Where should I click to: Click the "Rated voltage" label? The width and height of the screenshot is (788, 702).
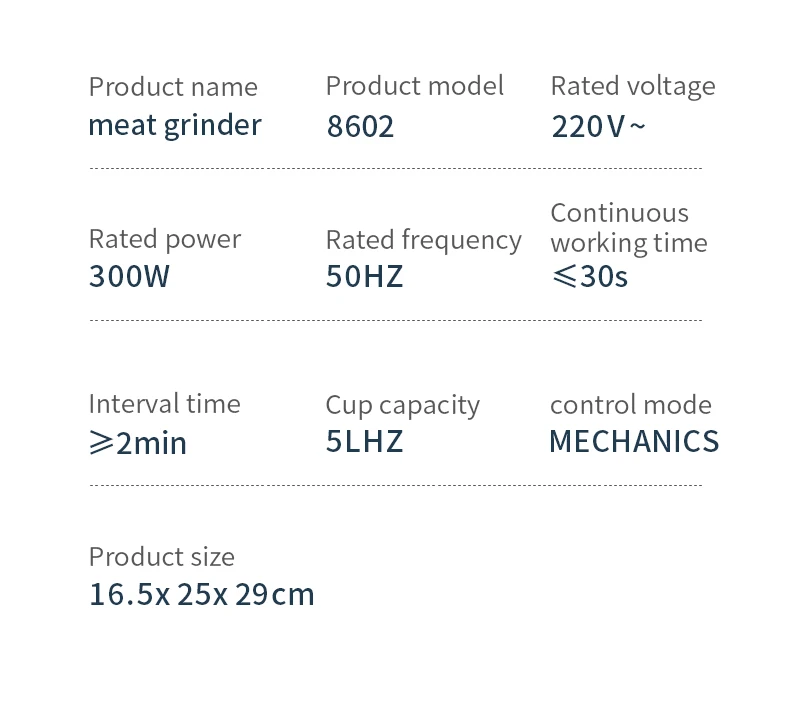[633, 86]
